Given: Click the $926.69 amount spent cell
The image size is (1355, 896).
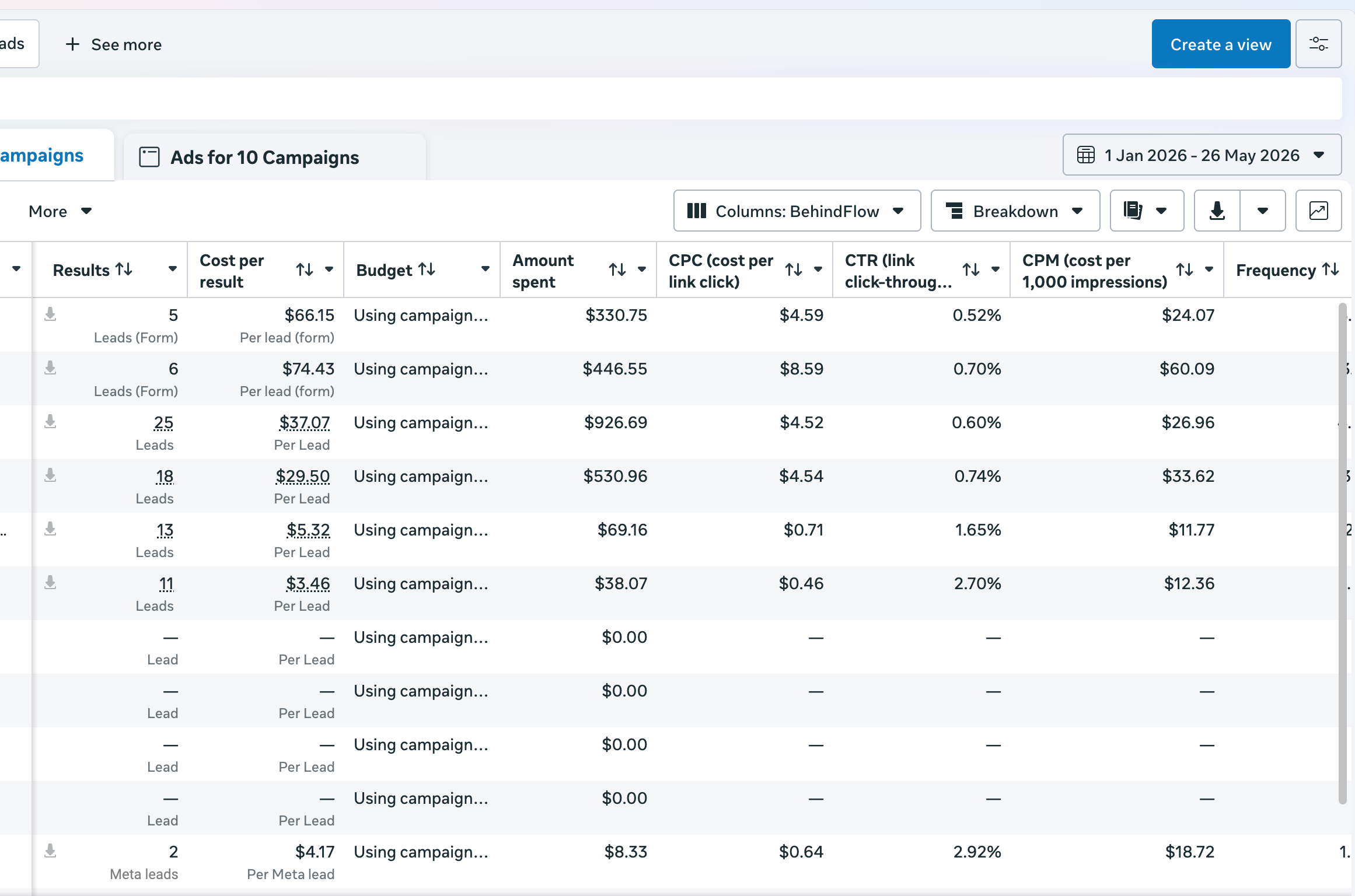Looking at the screenshot, I should (616, 422).
